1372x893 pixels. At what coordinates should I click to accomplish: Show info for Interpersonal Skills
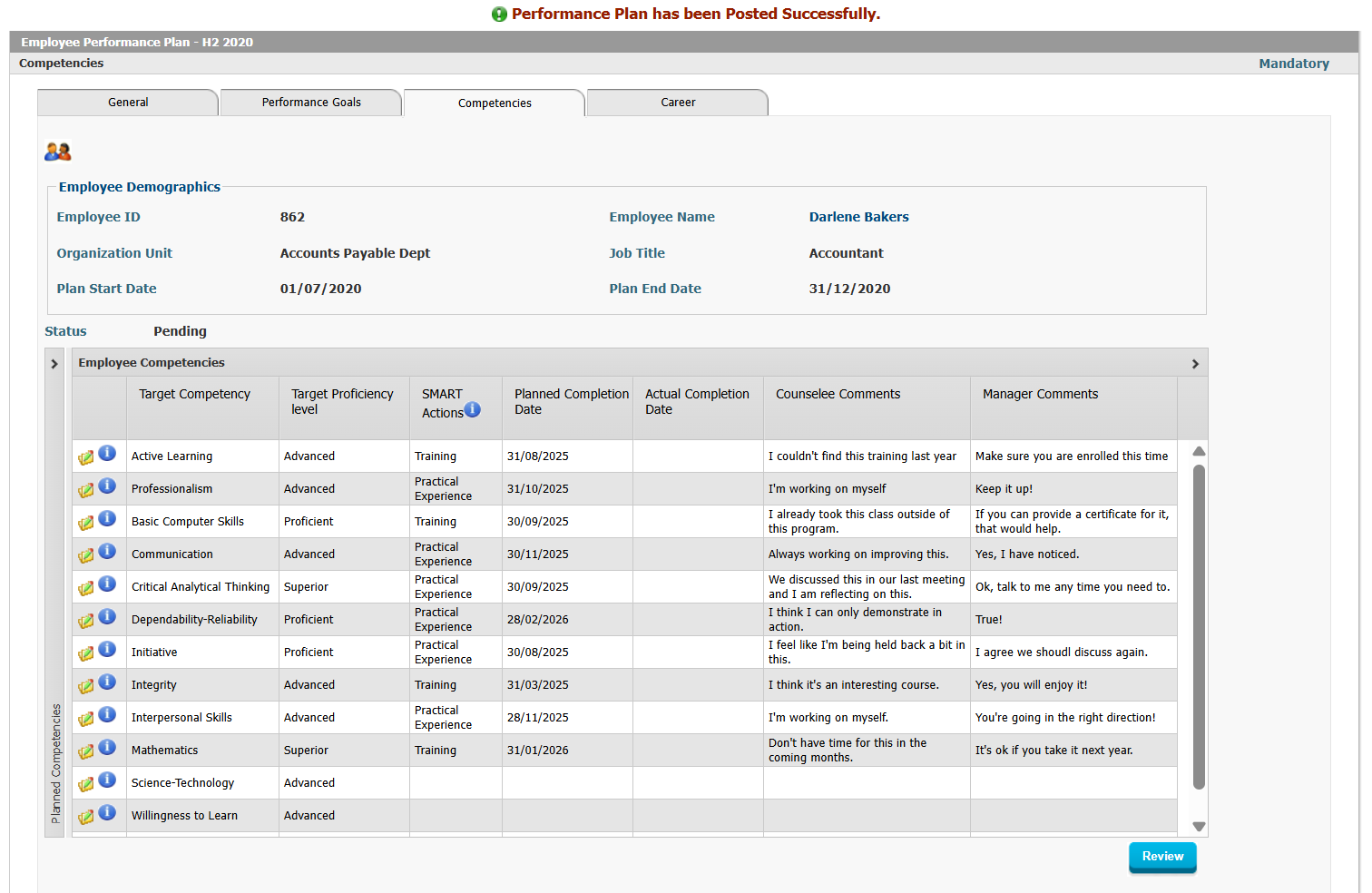(107, 714)
